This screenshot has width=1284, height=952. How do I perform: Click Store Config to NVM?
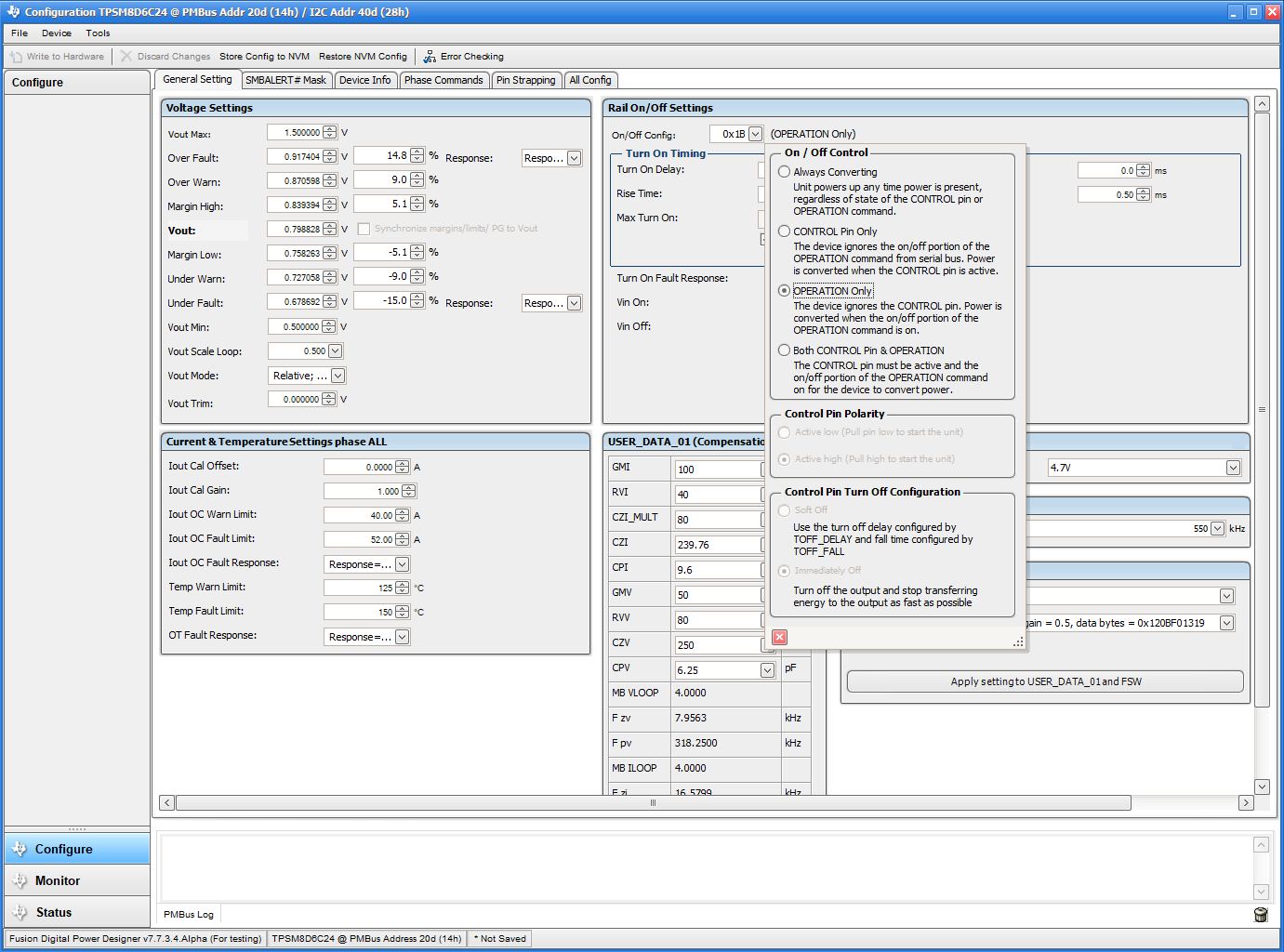[264, 56]
